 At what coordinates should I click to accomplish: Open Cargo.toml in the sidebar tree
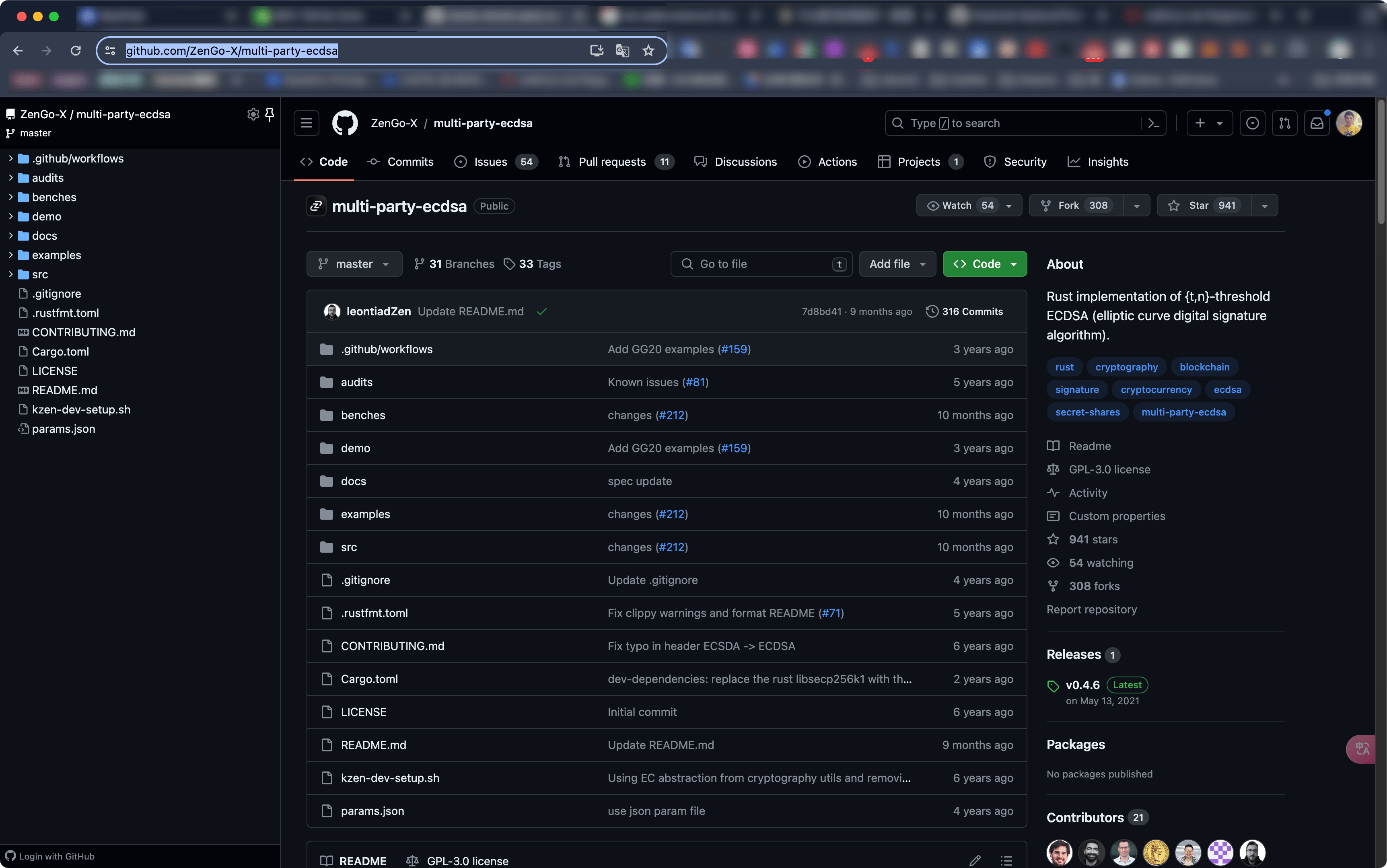60,351
